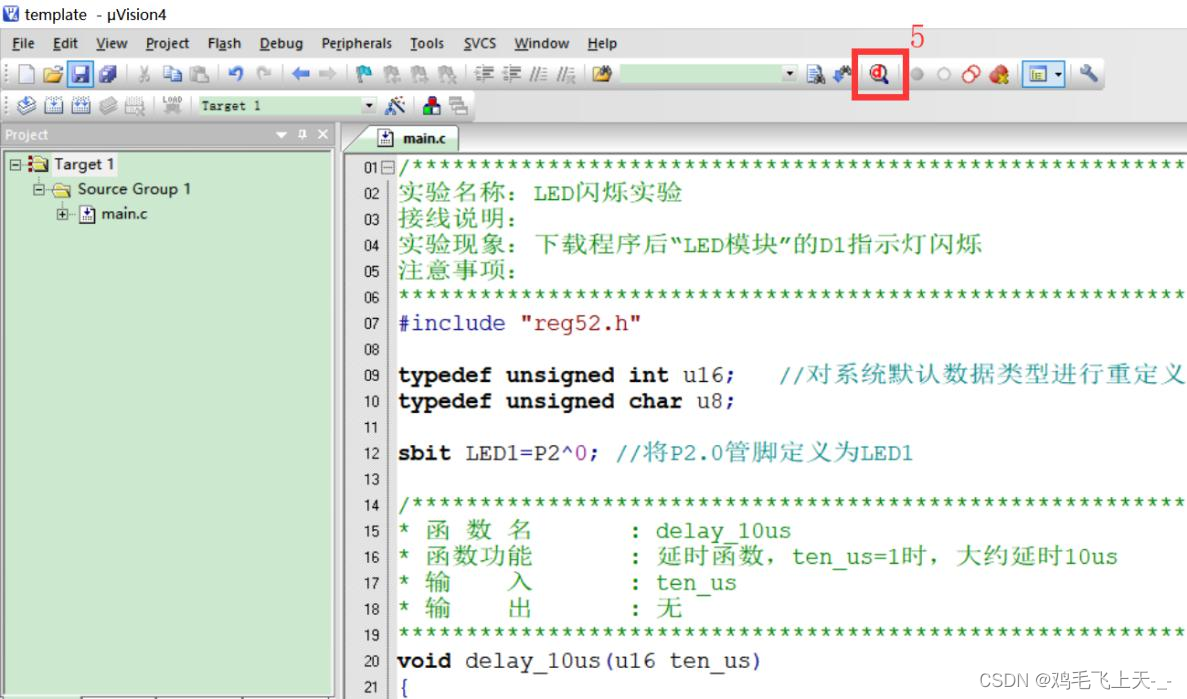This screenshot has width=1187, height=699.
Task: Indent the selected lines
Action: (x=484, y=74)
